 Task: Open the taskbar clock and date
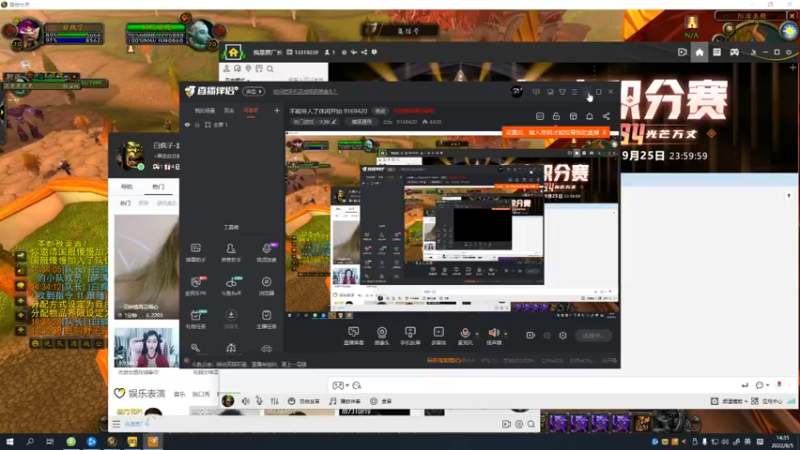click(x=782, y=441)
